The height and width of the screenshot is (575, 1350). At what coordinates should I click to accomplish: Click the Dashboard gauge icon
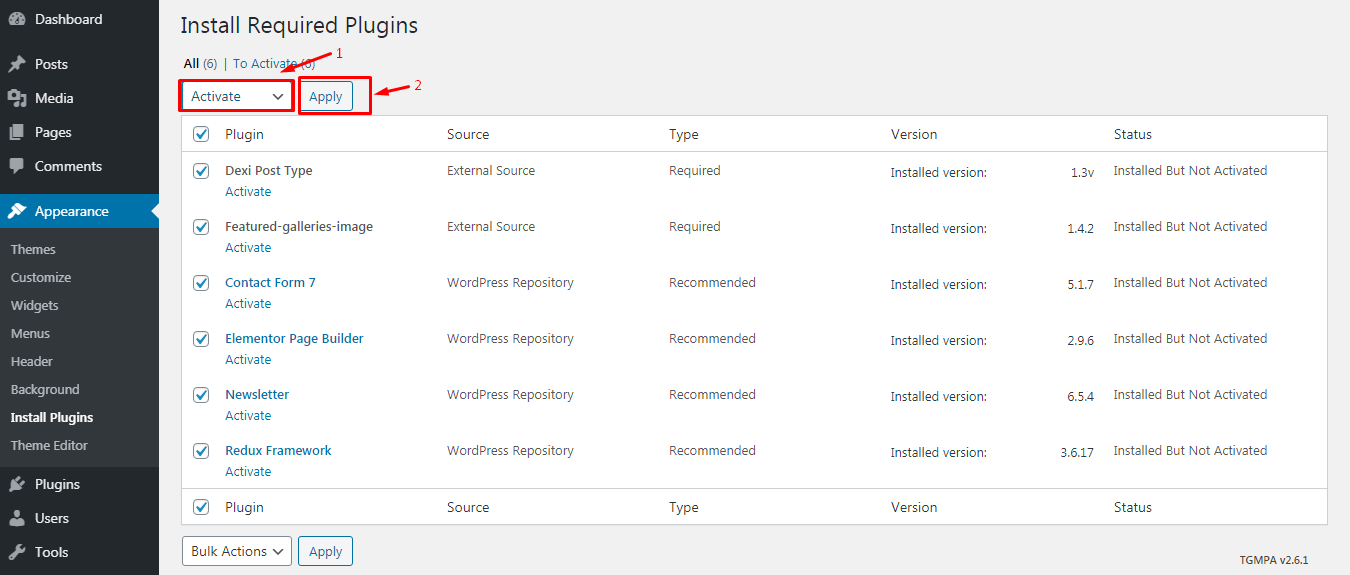[x=17, y=19]
